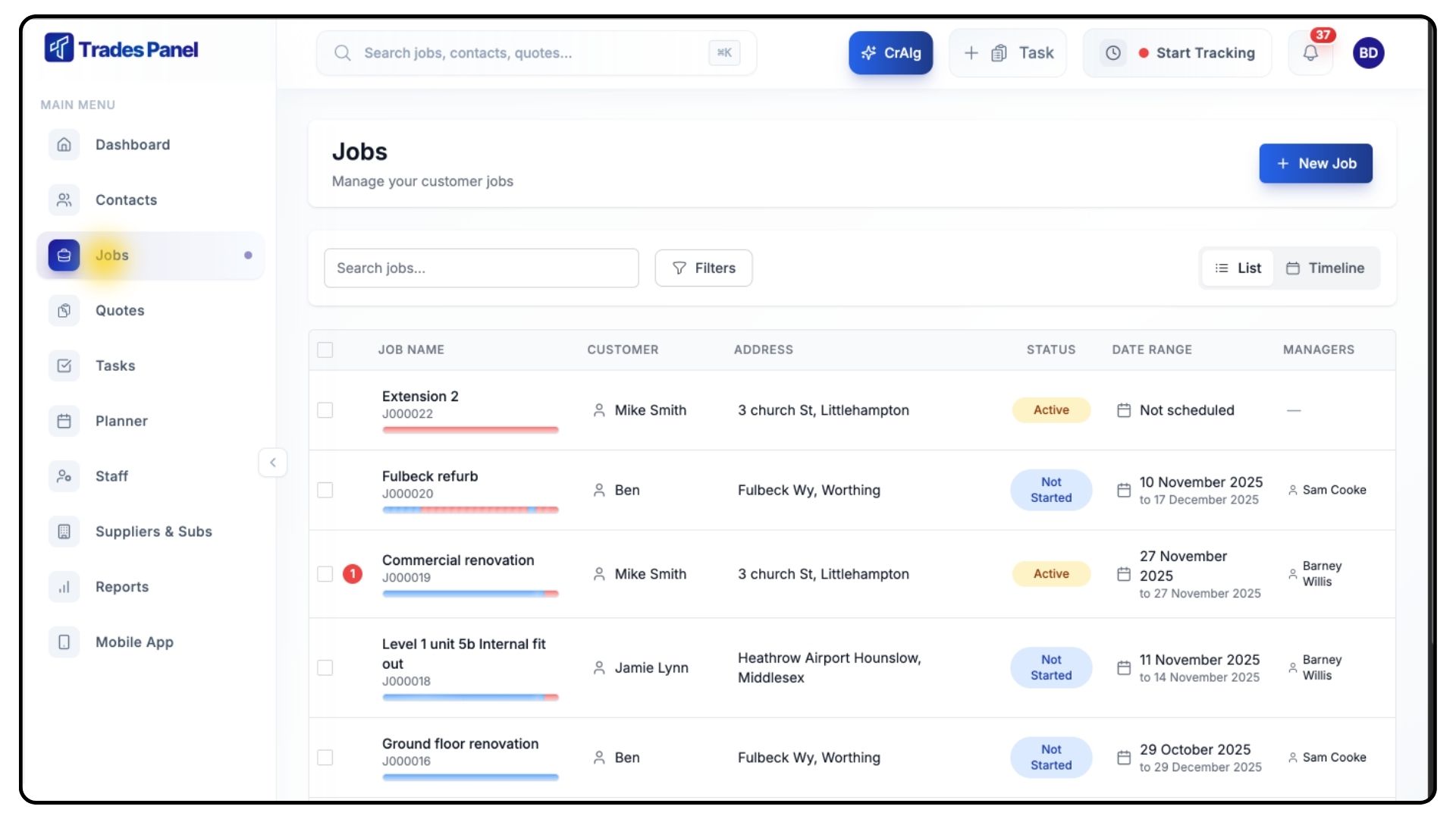The height and width of the screenshot is (819, 1456).
Task: Click the Reports bar chart icon
Action: click(64, 587)
